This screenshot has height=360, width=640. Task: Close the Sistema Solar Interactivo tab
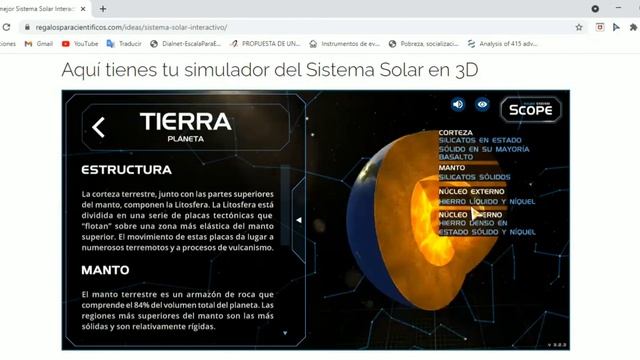(x=83, y=9)
